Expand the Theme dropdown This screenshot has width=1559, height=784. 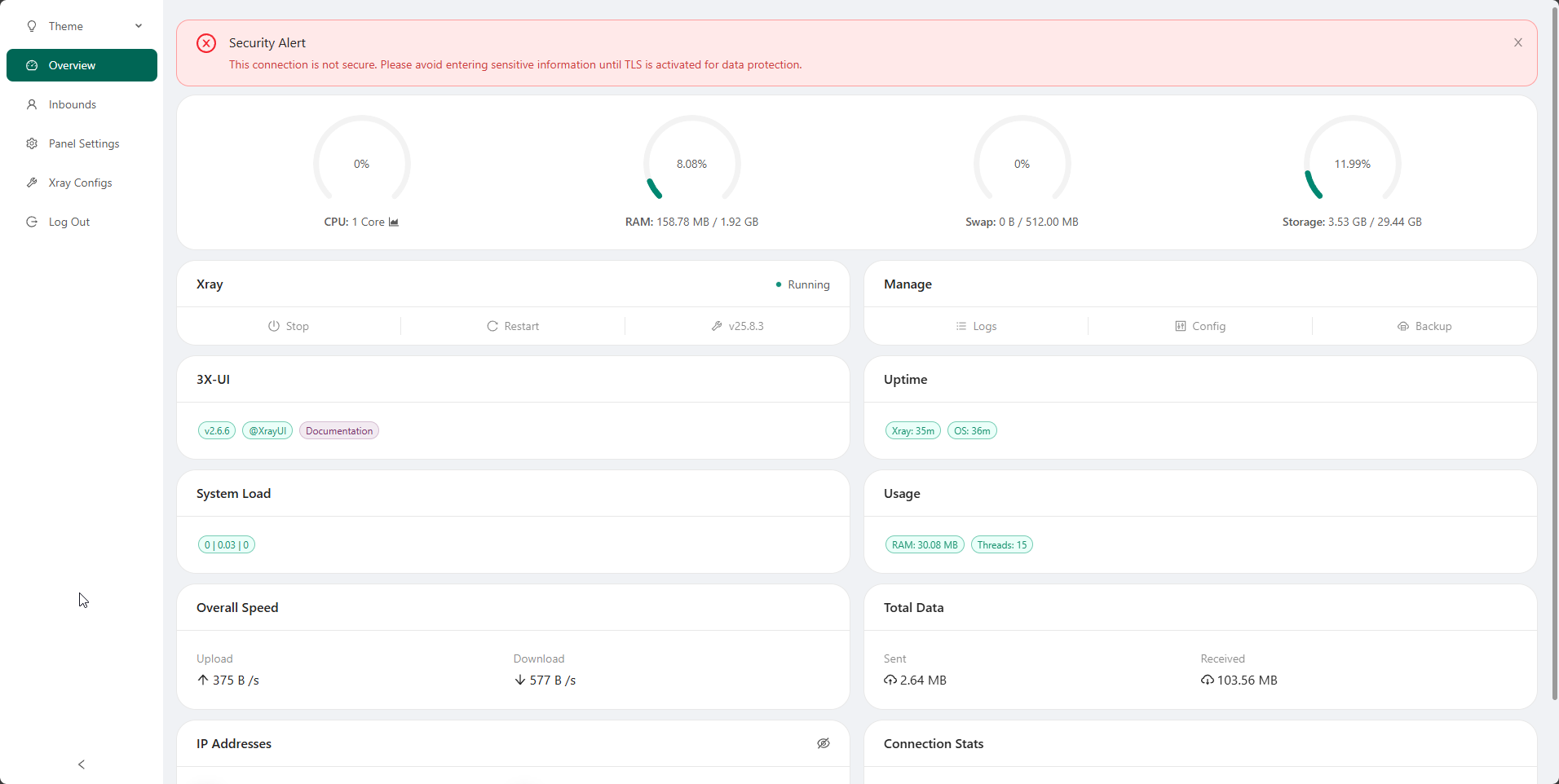[82, 26]
